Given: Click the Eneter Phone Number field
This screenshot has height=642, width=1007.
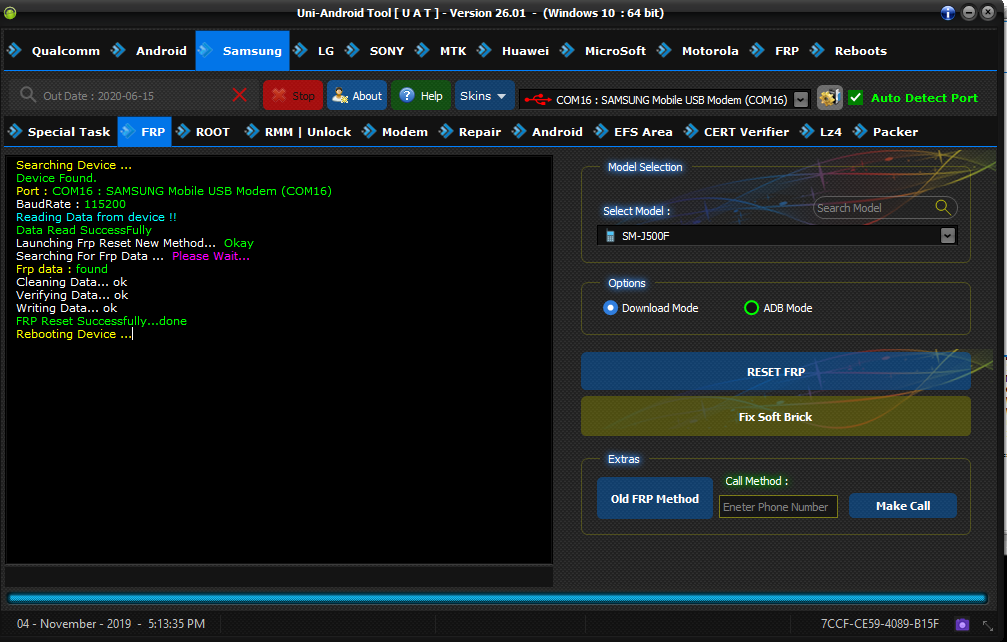Looking at the screenshot, I should 778,507.
